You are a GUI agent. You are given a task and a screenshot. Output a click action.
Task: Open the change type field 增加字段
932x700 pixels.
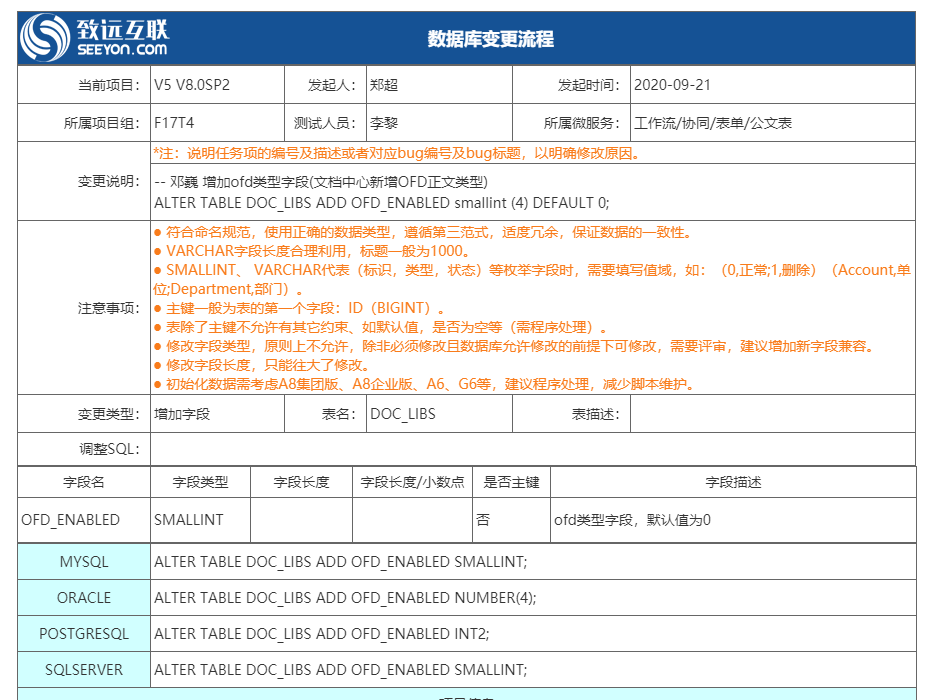[216, 413]
